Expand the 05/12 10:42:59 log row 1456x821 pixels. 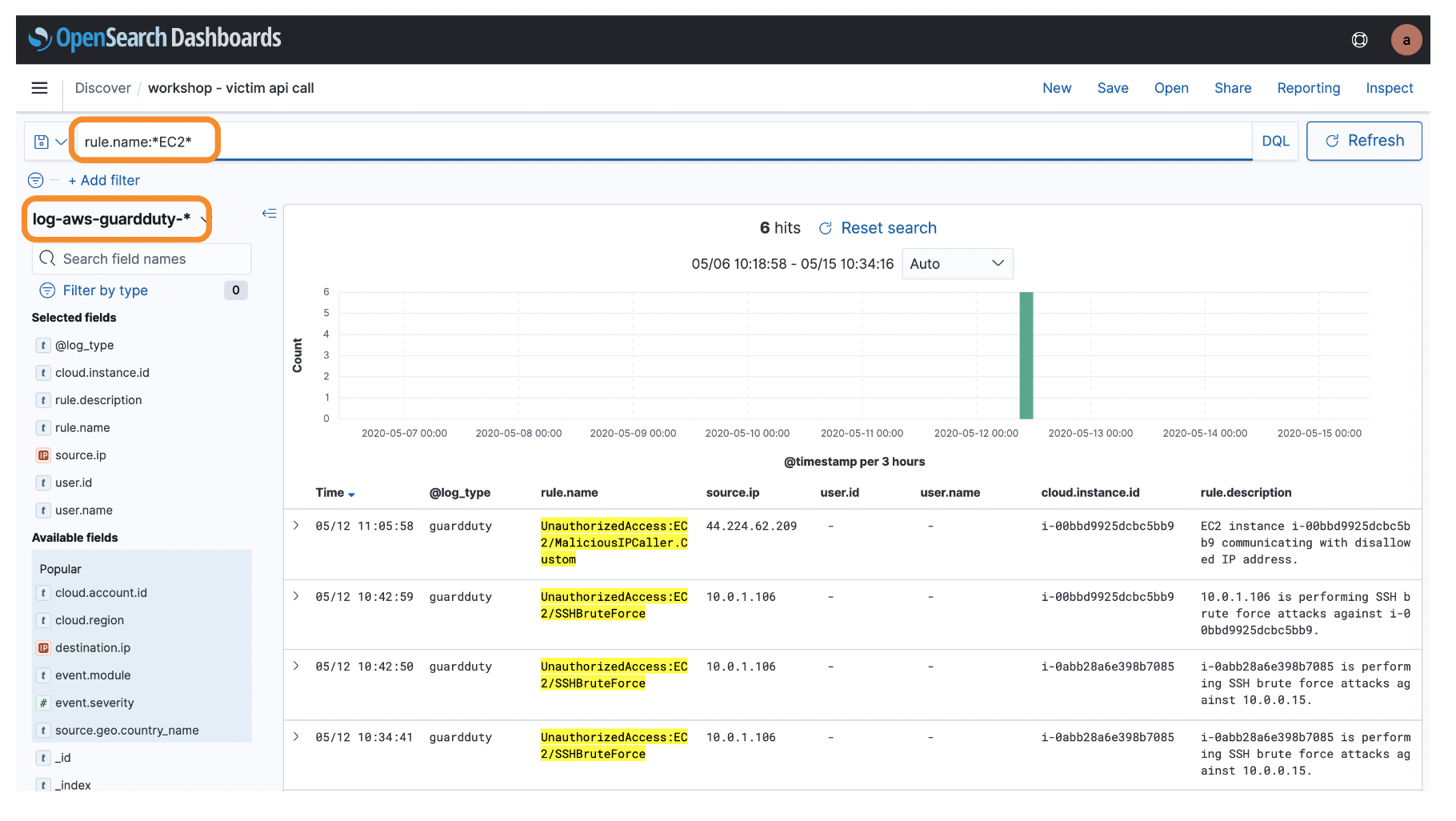point(296,596)
